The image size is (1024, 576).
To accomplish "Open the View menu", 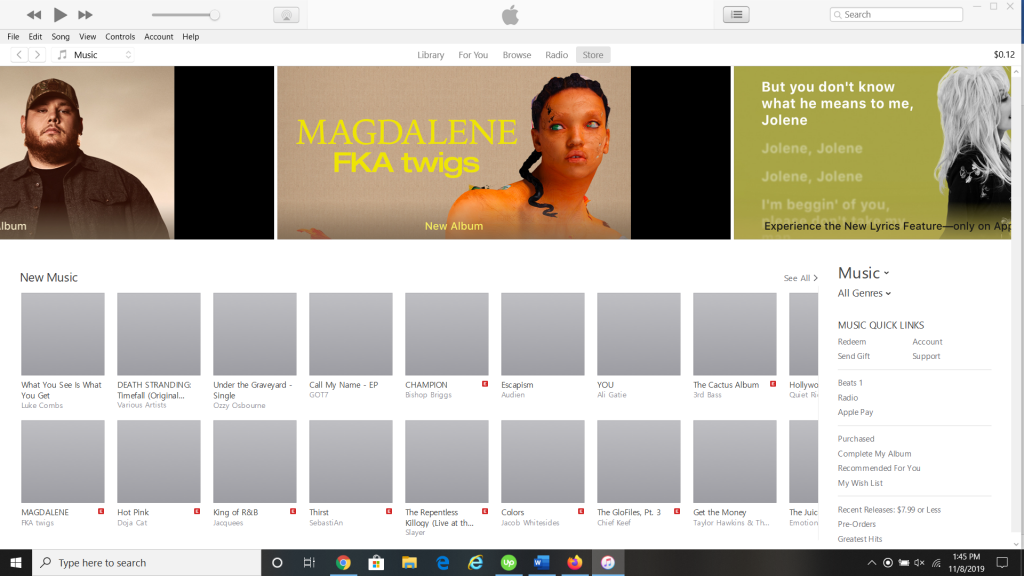I will tap(88, 37).
